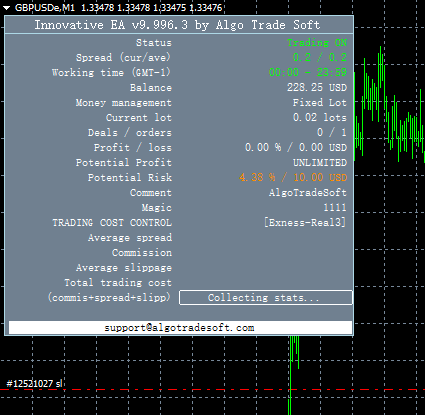Click the Innovative EA panel title header

click(x=179, y=25)
